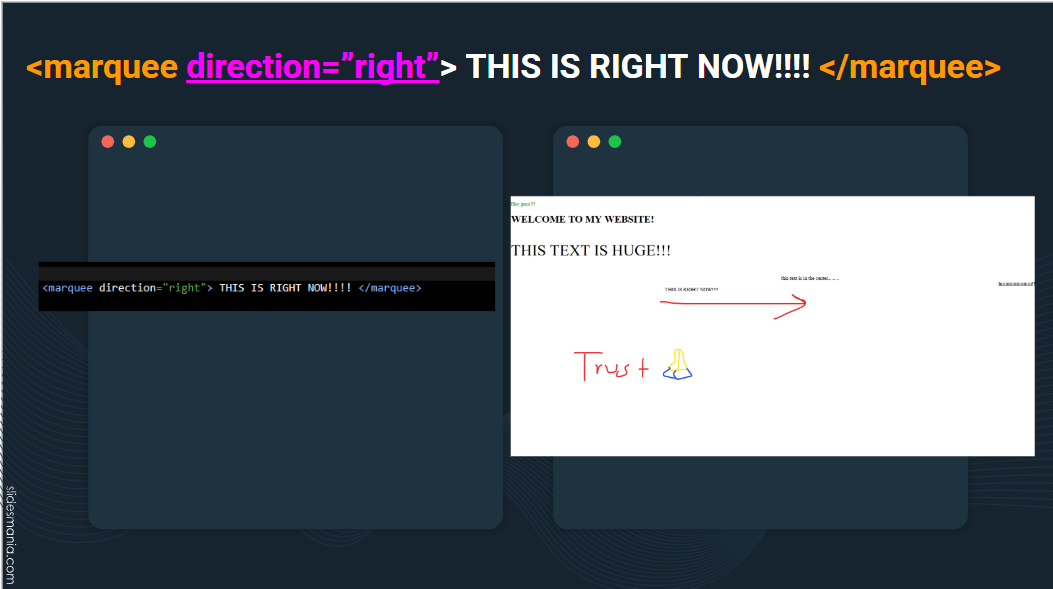Viewport: 1053px width, 589px height.
Task: Open the underlined direction="right" link in title
Action: [x=312, y=67]
